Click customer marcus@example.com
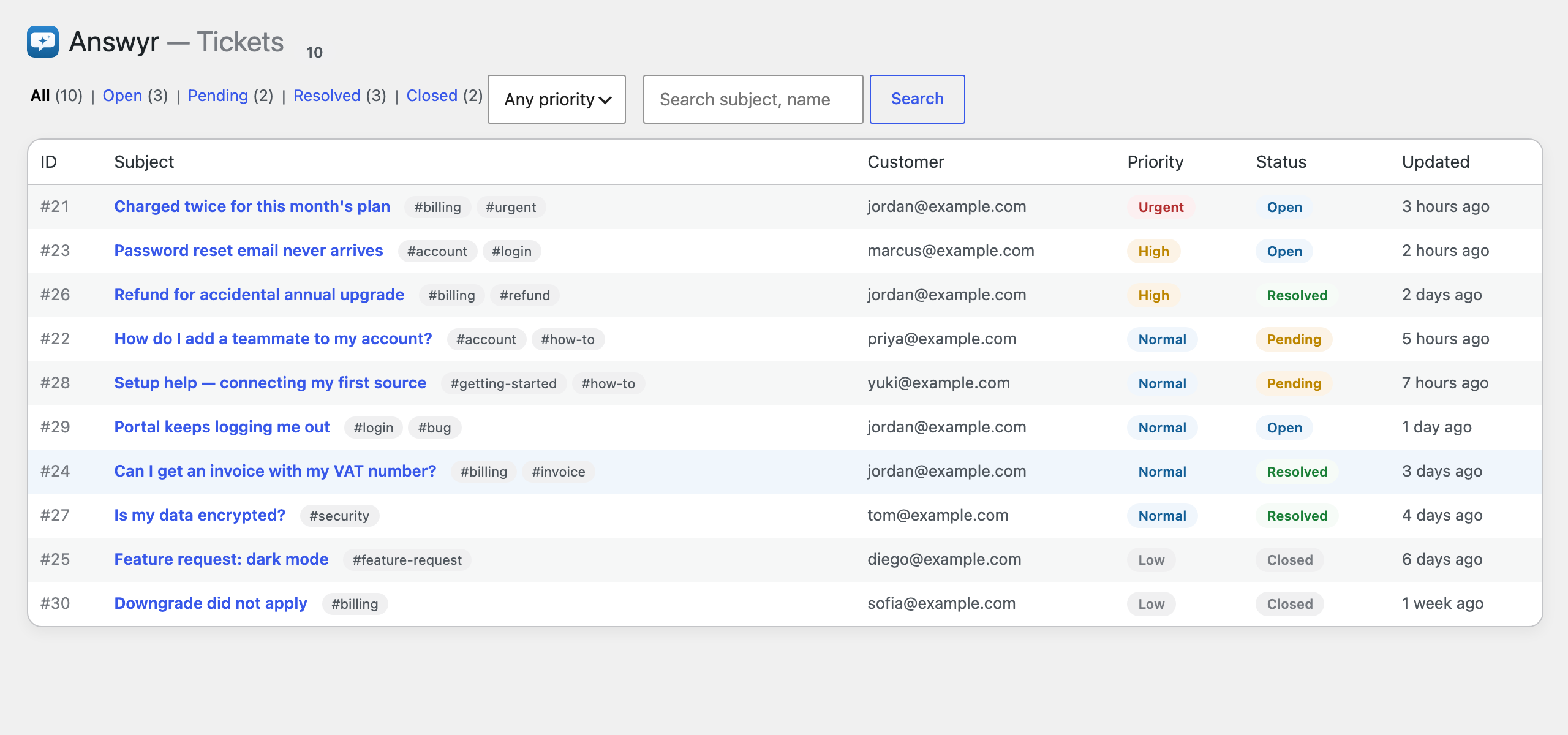Viewport: 1568px width, 735px height. 951,251
